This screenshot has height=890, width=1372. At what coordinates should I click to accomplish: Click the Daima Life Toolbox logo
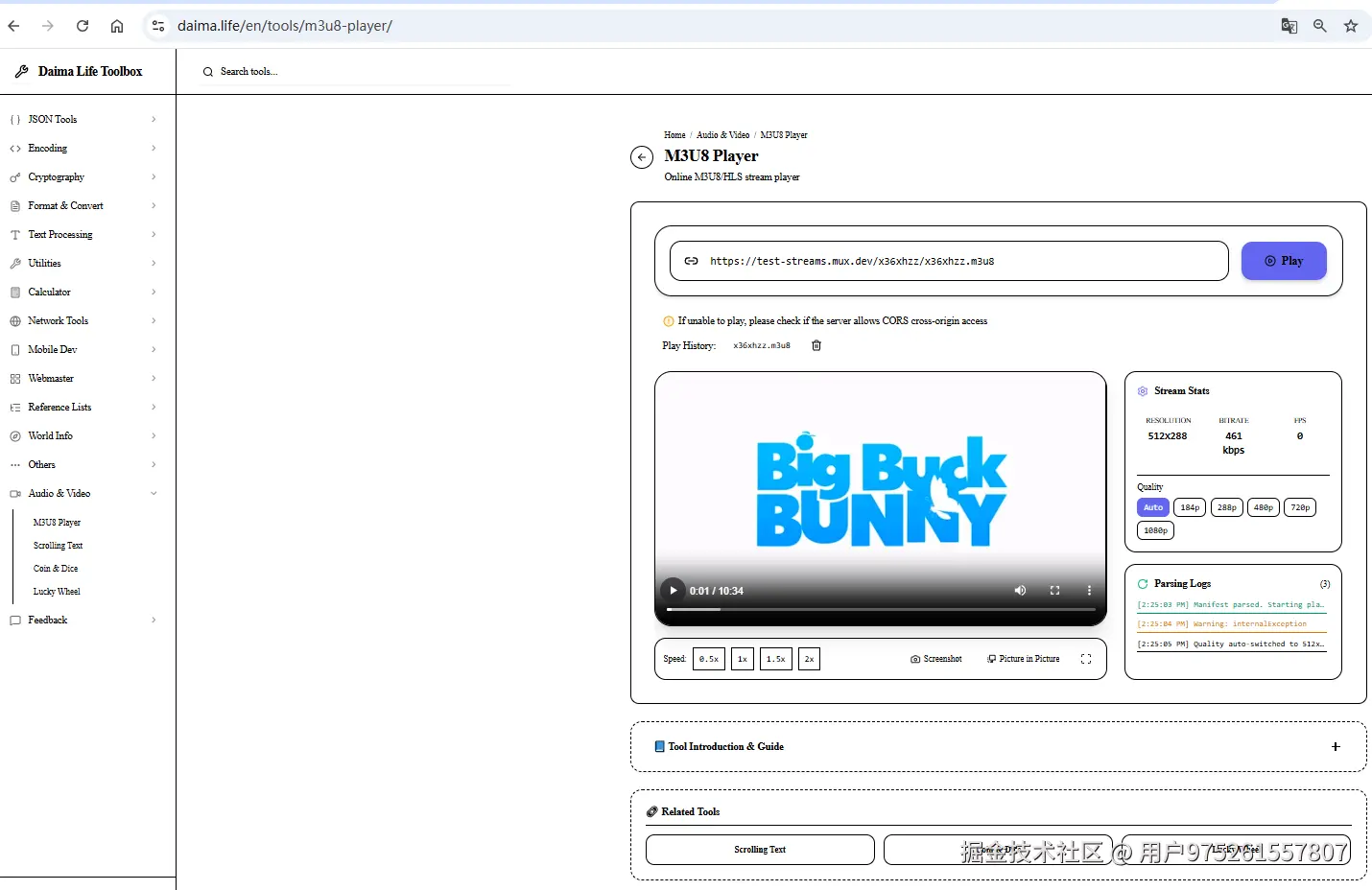click(79, 72)
